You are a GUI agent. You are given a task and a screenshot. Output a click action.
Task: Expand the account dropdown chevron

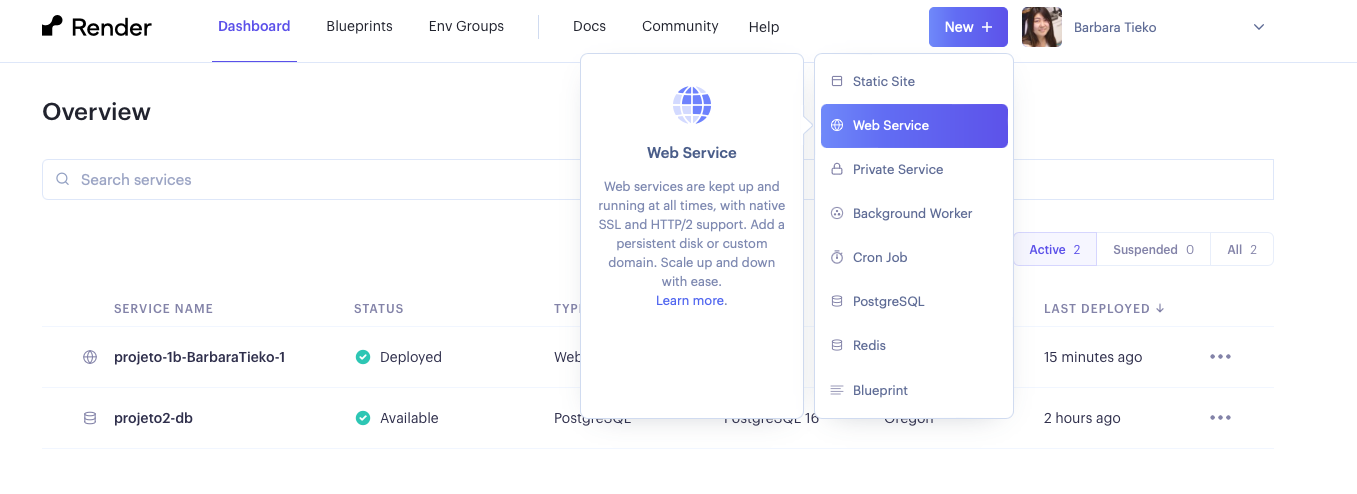tap(1259, 27)
